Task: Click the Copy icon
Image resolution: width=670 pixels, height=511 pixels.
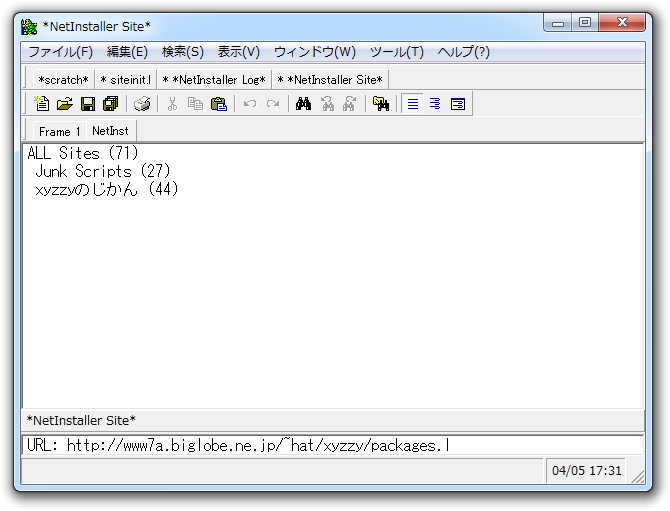Action: [196, 104]
